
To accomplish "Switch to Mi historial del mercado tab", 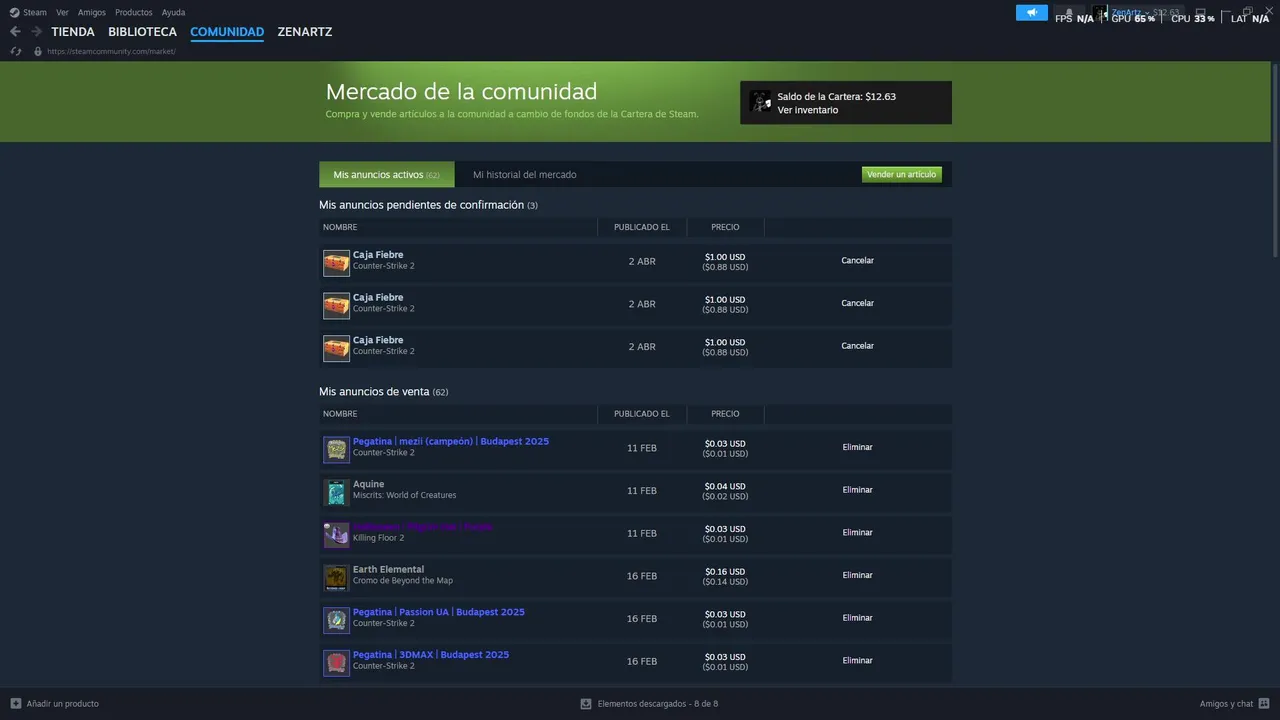I will point(525,175).
